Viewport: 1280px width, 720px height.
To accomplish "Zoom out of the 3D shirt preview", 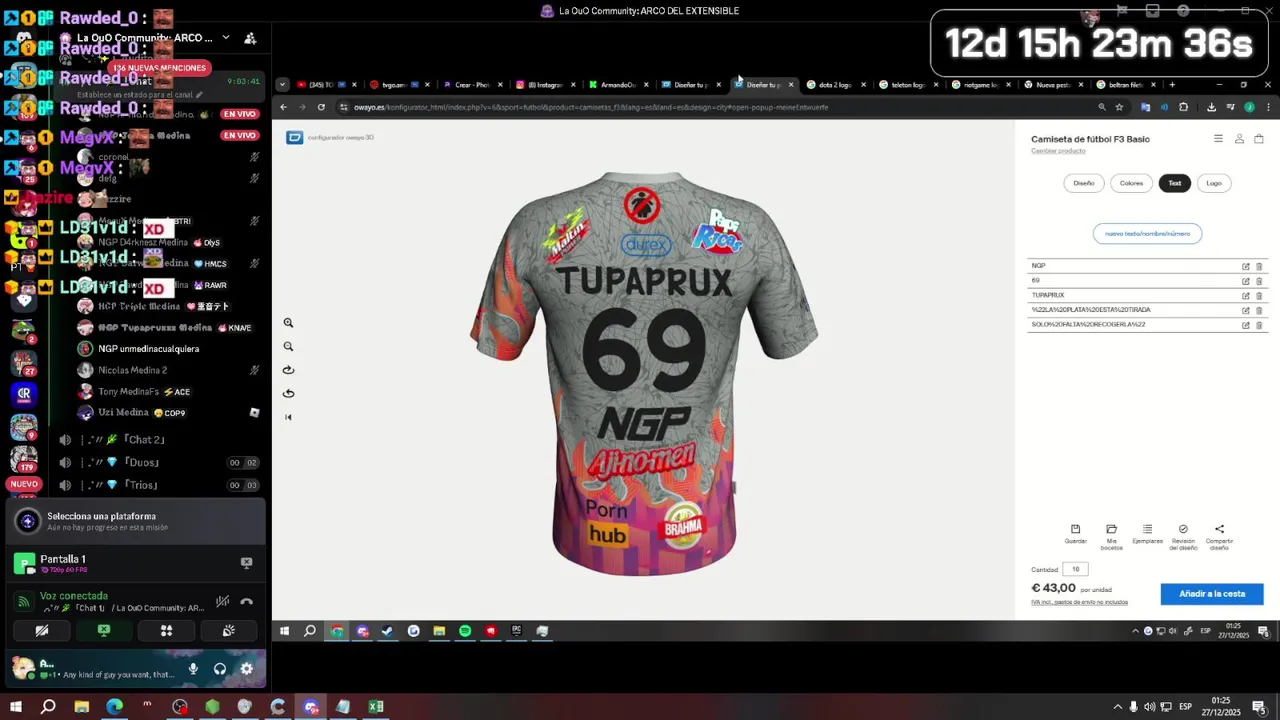I will tap(288, 346).
